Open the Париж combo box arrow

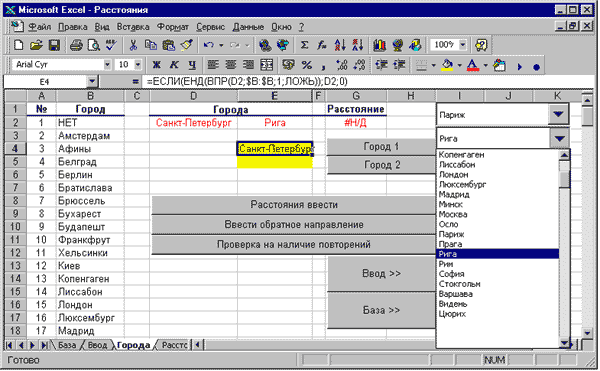tap(558, 114)
